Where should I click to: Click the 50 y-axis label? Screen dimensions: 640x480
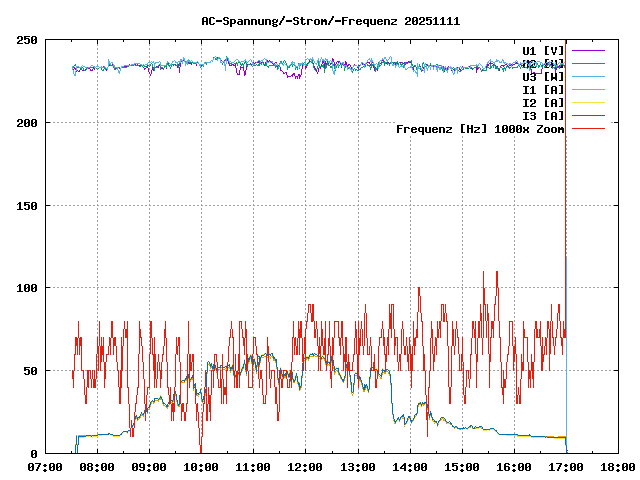tap(30, 371)
